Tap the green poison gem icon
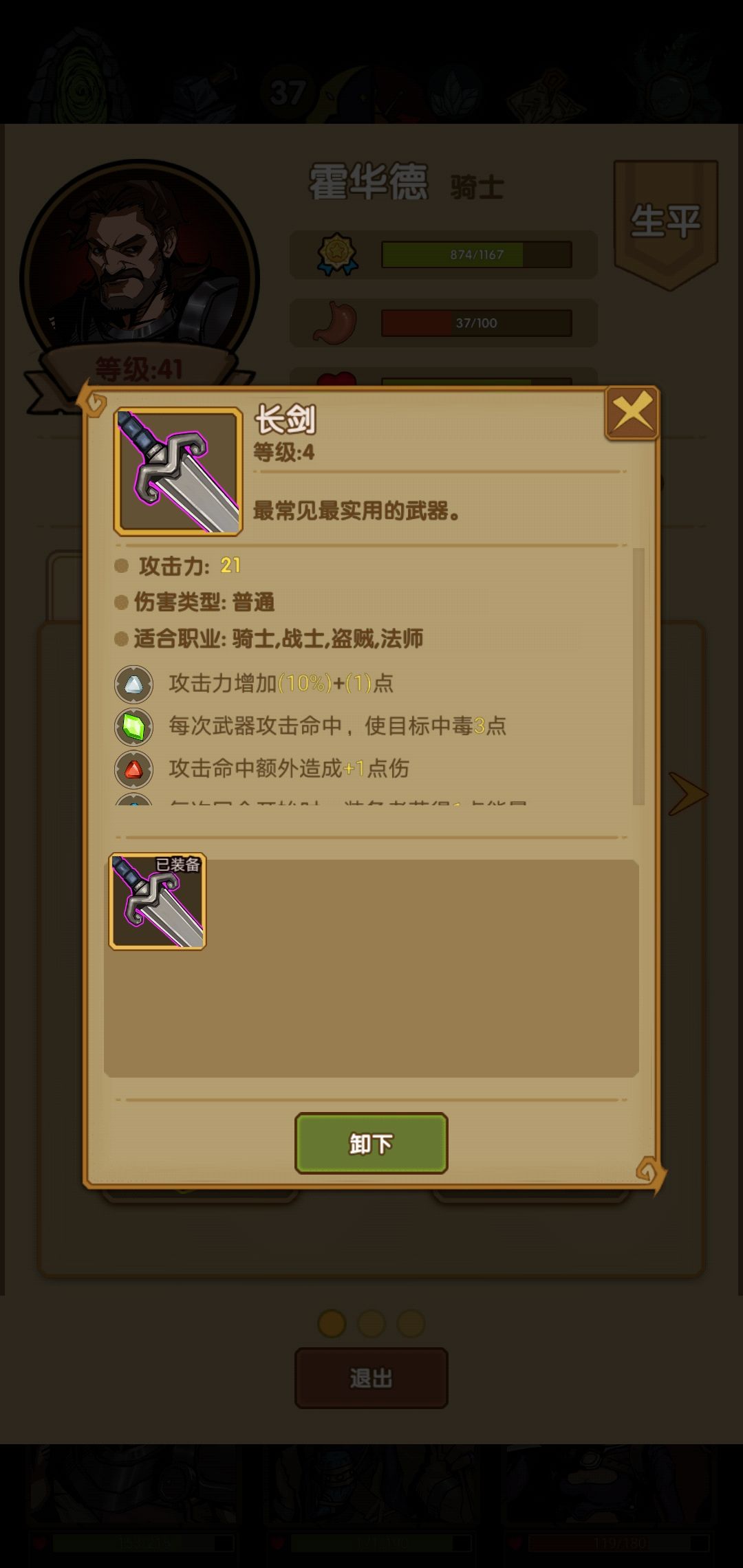Screen dimensions: 743x1568 click(133, 727)
